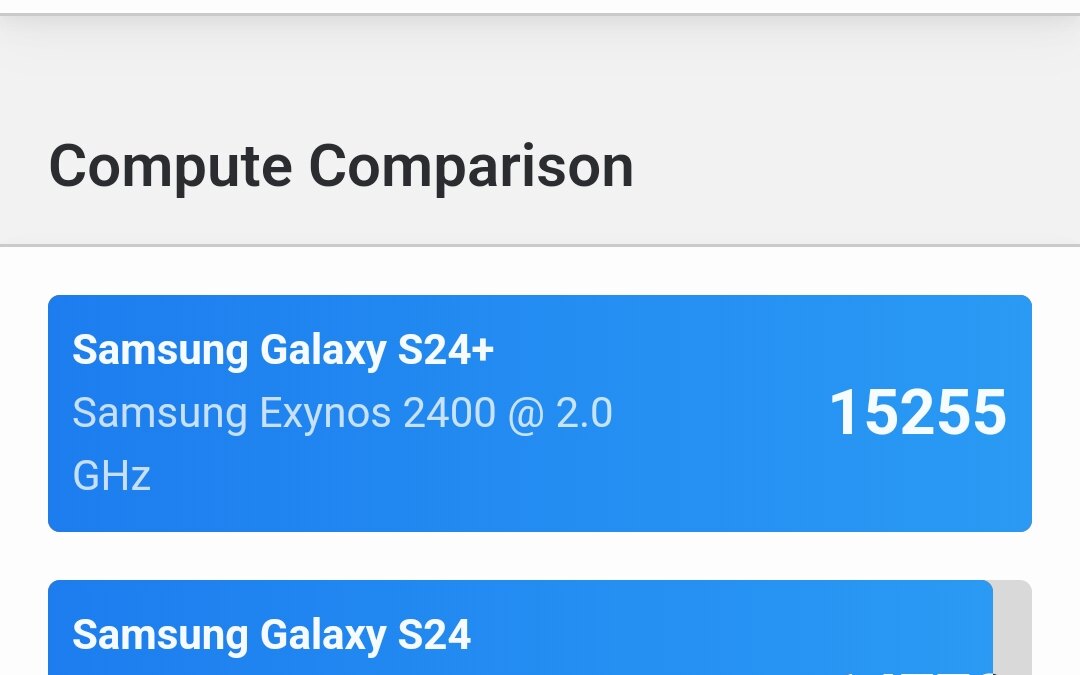The image size is (1080, 675).
Task: Select the score 15255 for Galaxy S24+
Action: click(x=918, y=413)
